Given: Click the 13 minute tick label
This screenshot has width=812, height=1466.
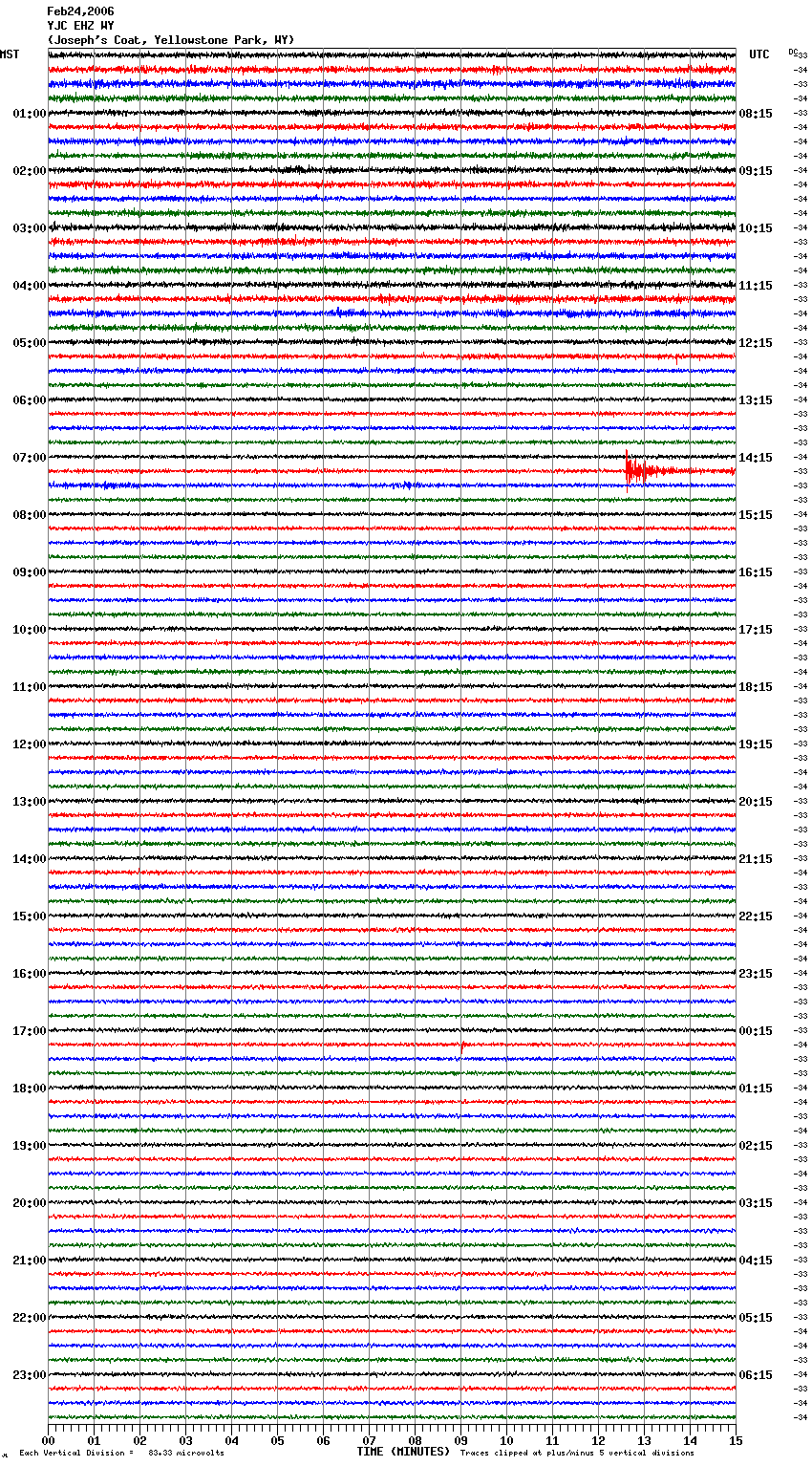Looking at the screenshot, I should coord(644,1439).
